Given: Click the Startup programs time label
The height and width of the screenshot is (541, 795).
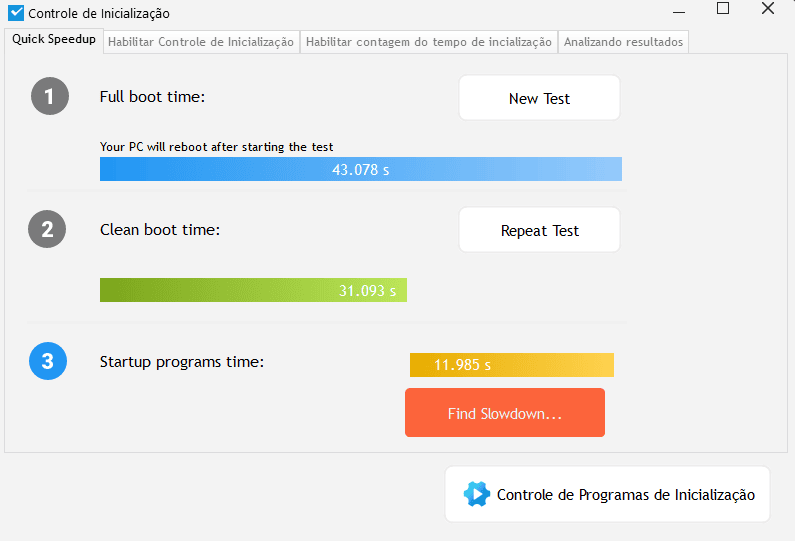Looking at the screenshot, I should (x=182, y=362).
